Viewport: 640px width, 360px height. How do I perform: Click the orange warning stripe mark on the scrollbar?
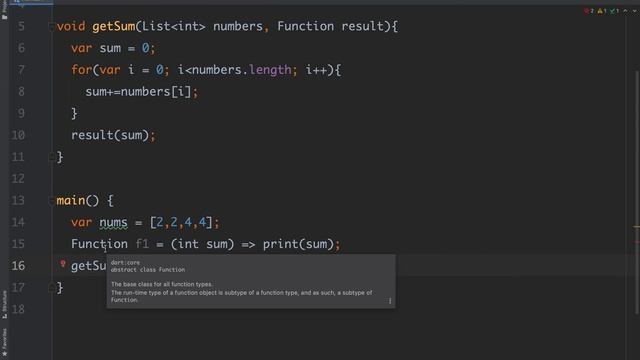click(x=637, y=227)
